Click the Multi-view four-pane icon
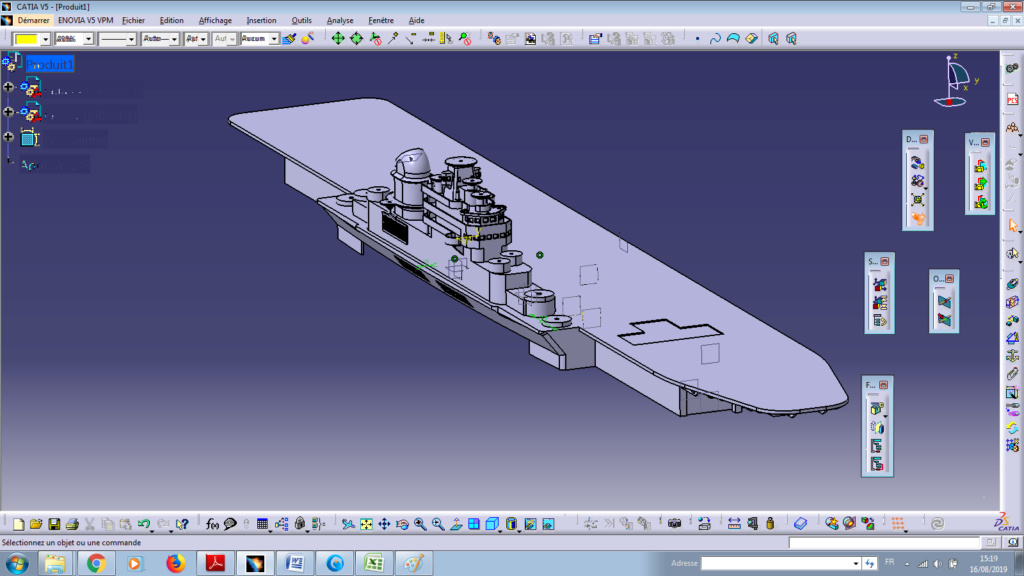The width and height of the screenshot is (1024, 576). [474, 524]
